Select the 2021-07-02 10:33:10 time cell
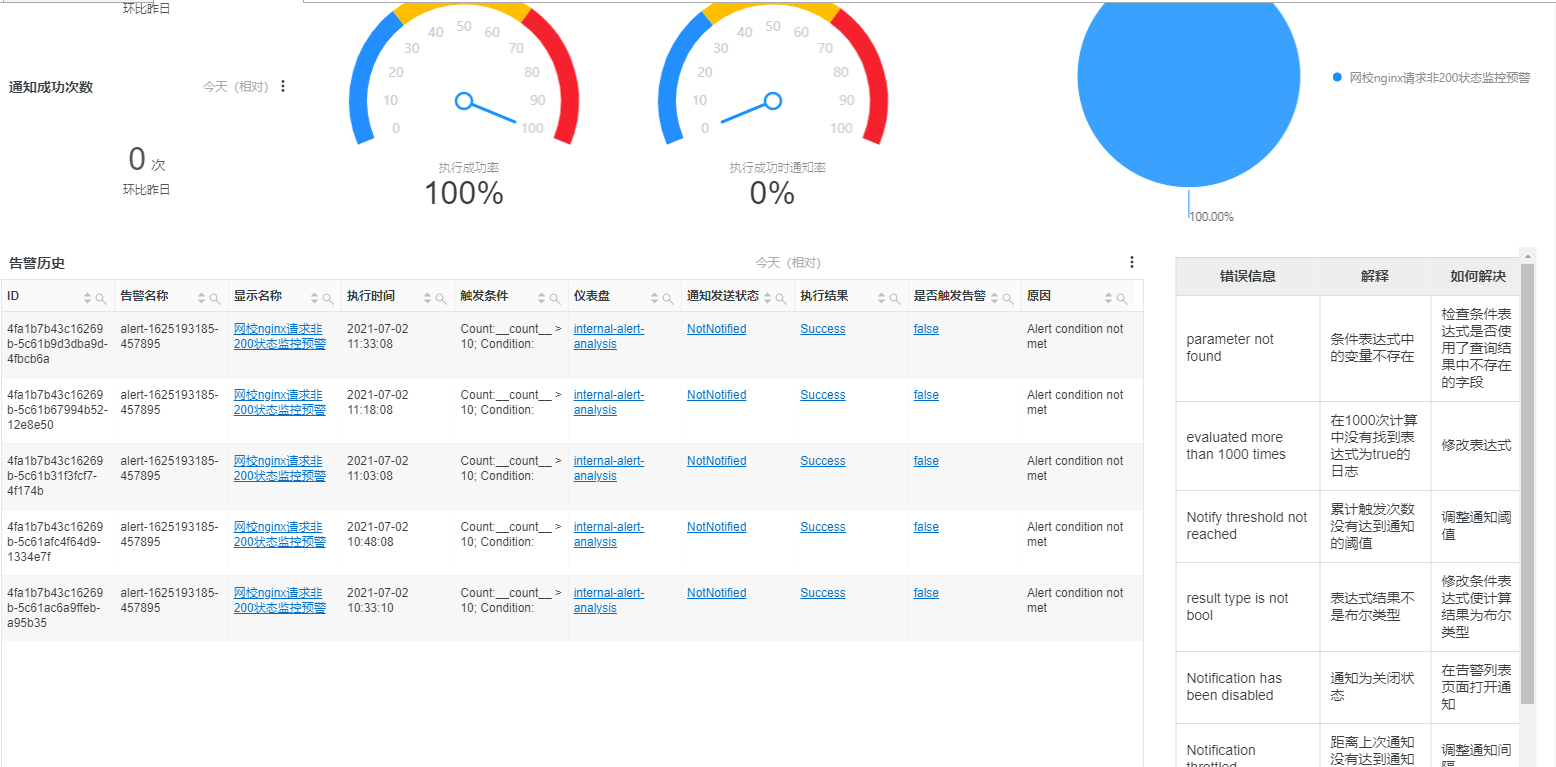 pyautogui.click(x=398, y=608)
